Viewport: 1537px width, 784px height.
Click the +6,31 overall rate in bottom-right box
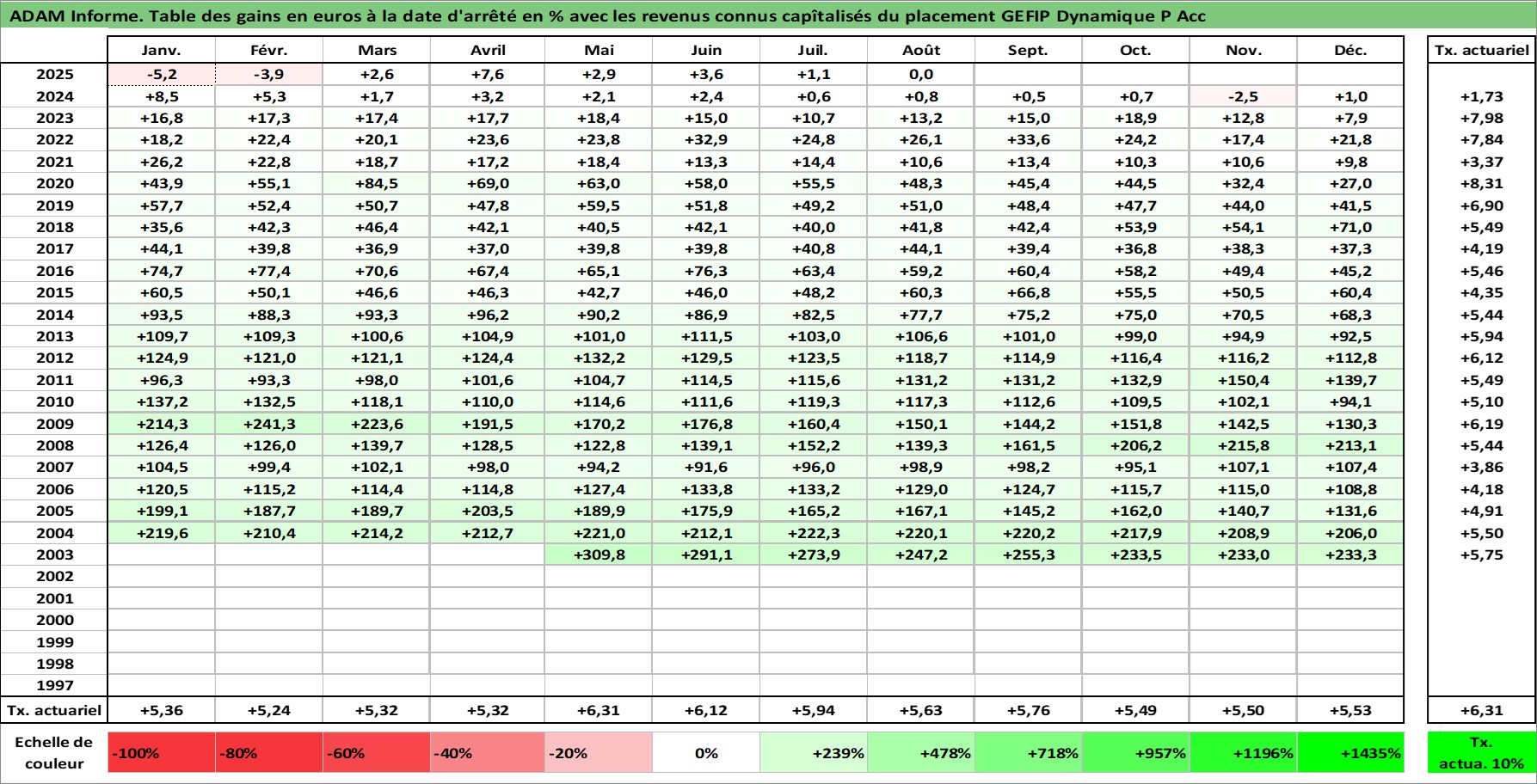coord(1482,710)
